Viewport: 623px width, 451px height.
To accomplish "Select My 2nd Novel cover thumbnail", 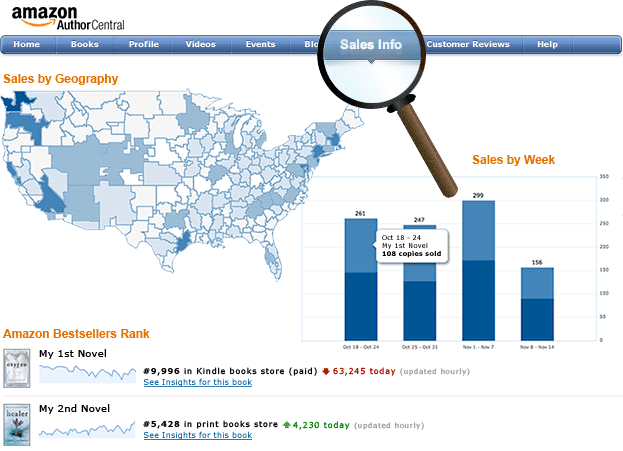I will pyautogui.click(x=17, y=425).
